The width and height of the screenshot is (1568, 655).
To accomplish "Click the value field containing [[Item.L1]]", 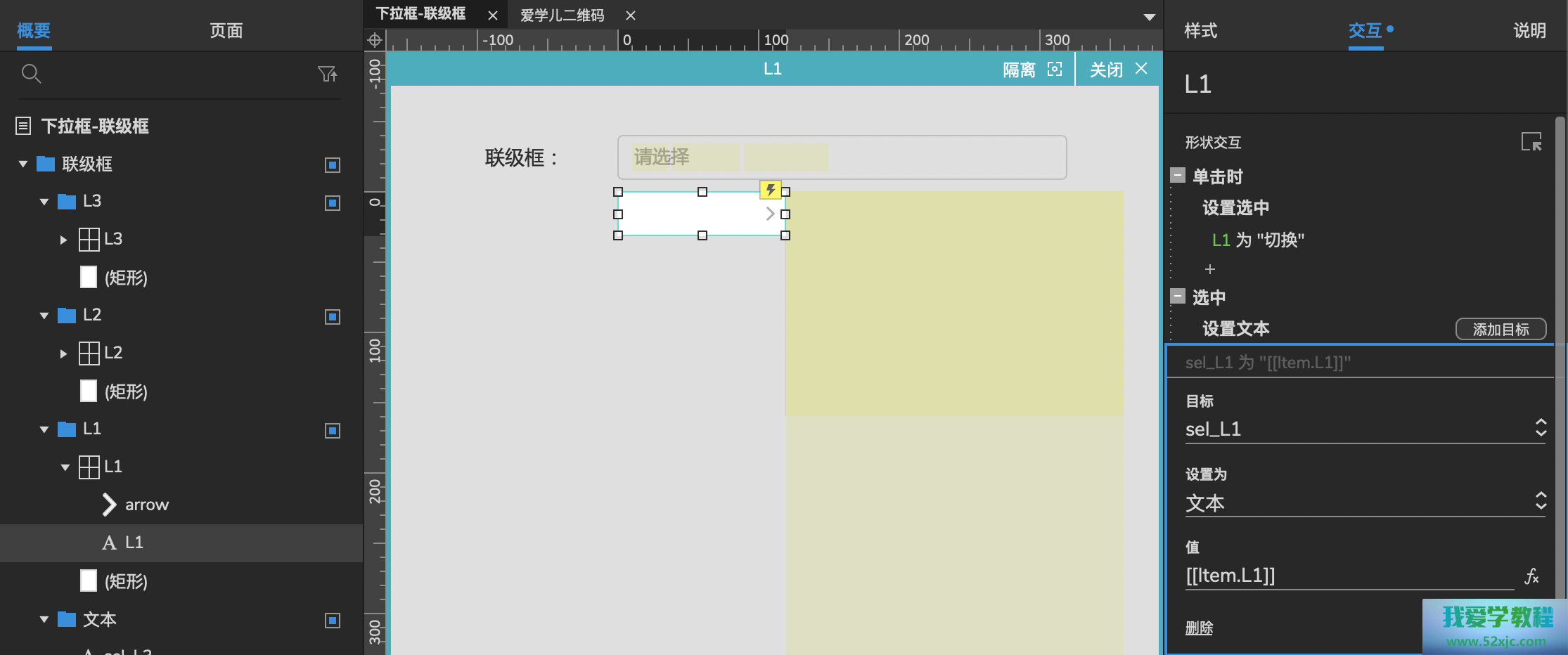I will (x=1347, y=576).
